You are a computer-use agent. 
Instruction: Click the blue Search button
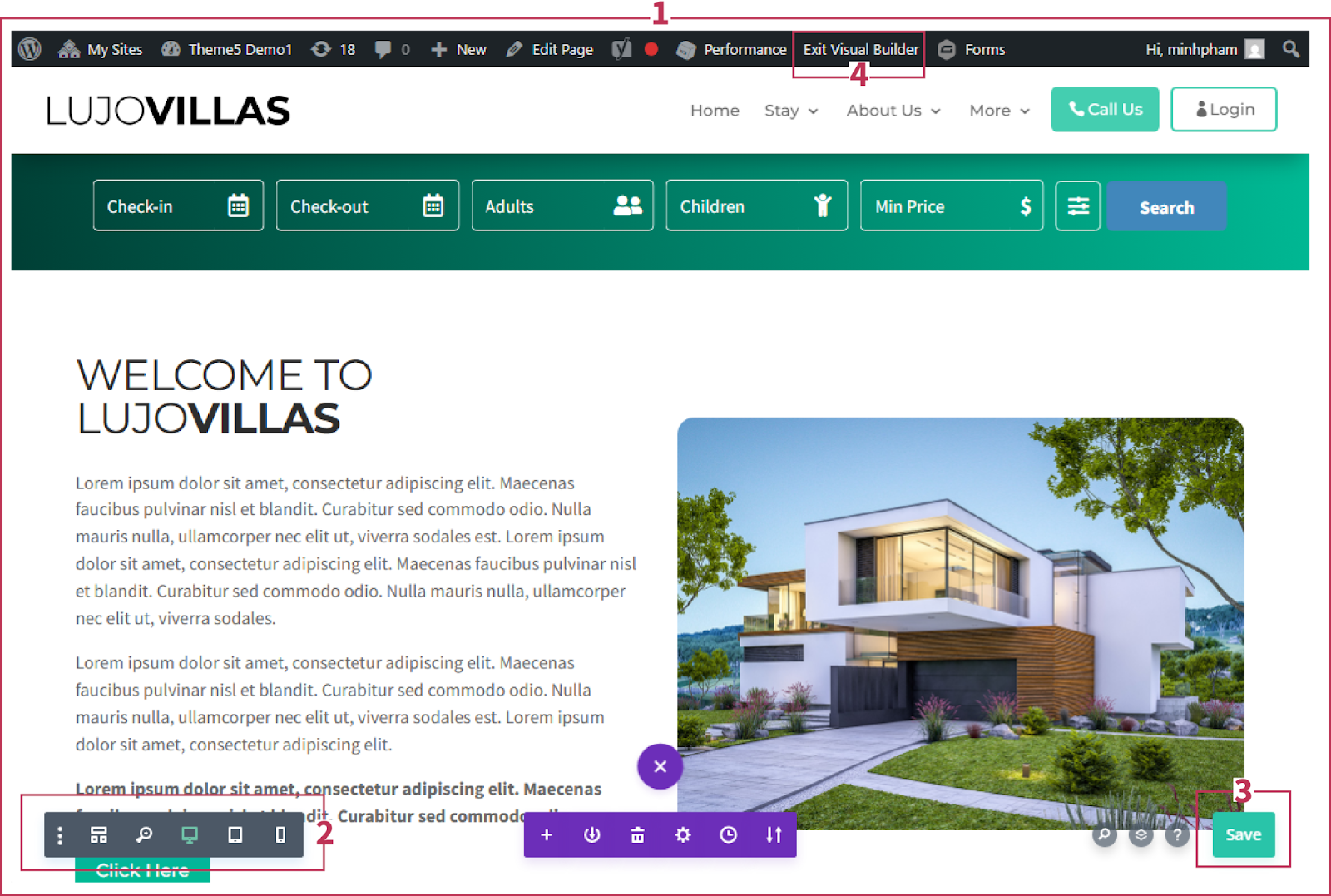1166,206
